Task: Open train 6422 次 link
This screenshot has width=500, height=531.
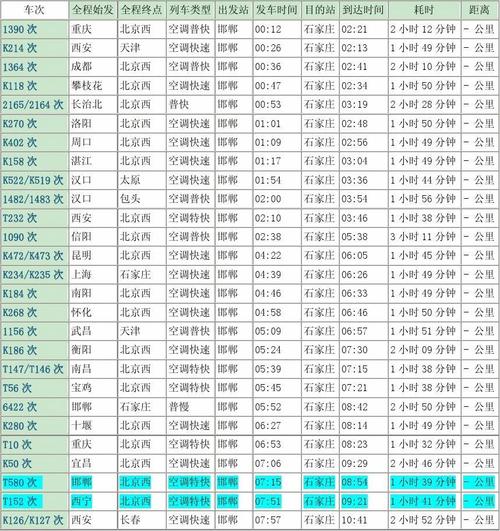Action: 20,407
